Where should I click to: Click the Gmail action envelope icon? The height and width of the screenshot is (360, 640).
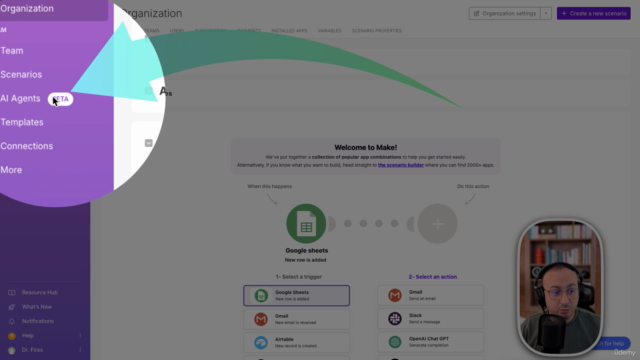tap(395, 295)
